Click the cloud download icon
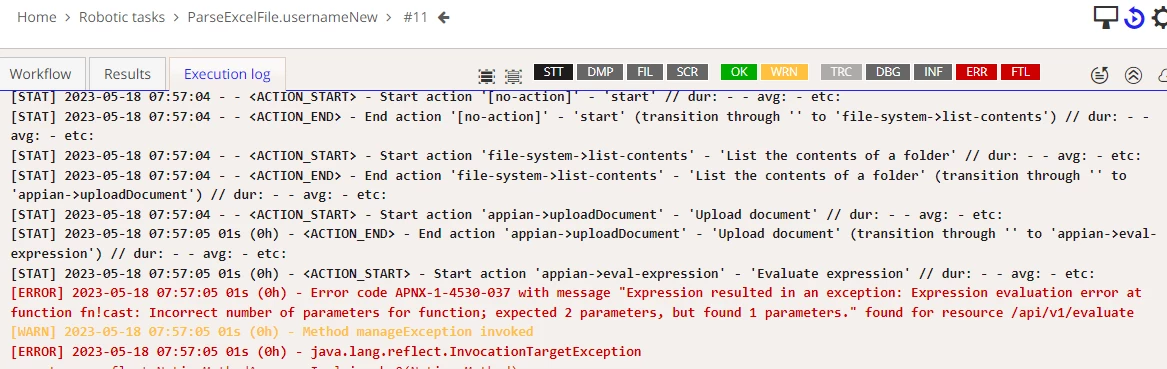 pyautogui.click(x=1162, y=74)
